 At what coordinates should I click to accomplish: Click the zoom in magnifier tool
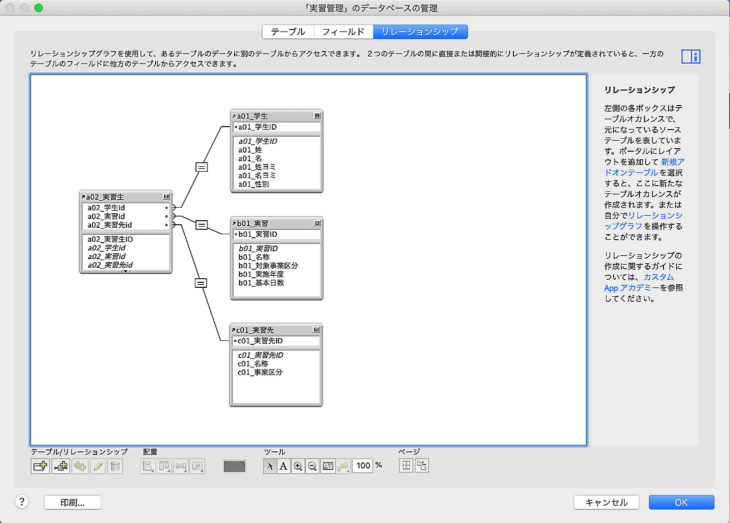coord(298,466)
